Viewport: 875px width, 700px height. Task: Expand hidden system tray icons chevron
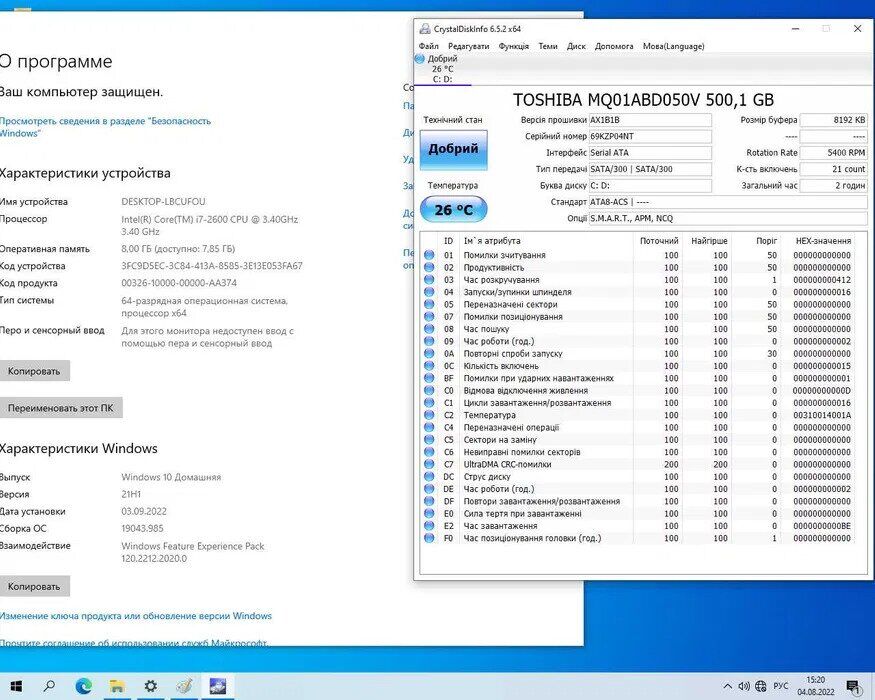point(728,686)
